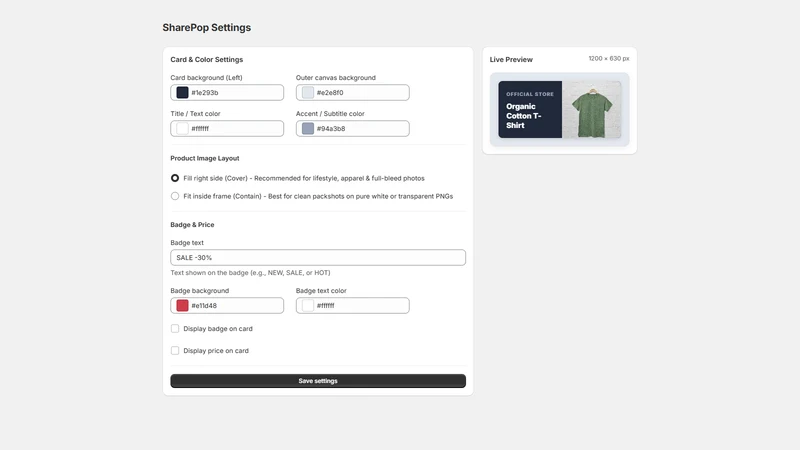Click the Badge text field containing SALE -30%

[x=318, y=258]
